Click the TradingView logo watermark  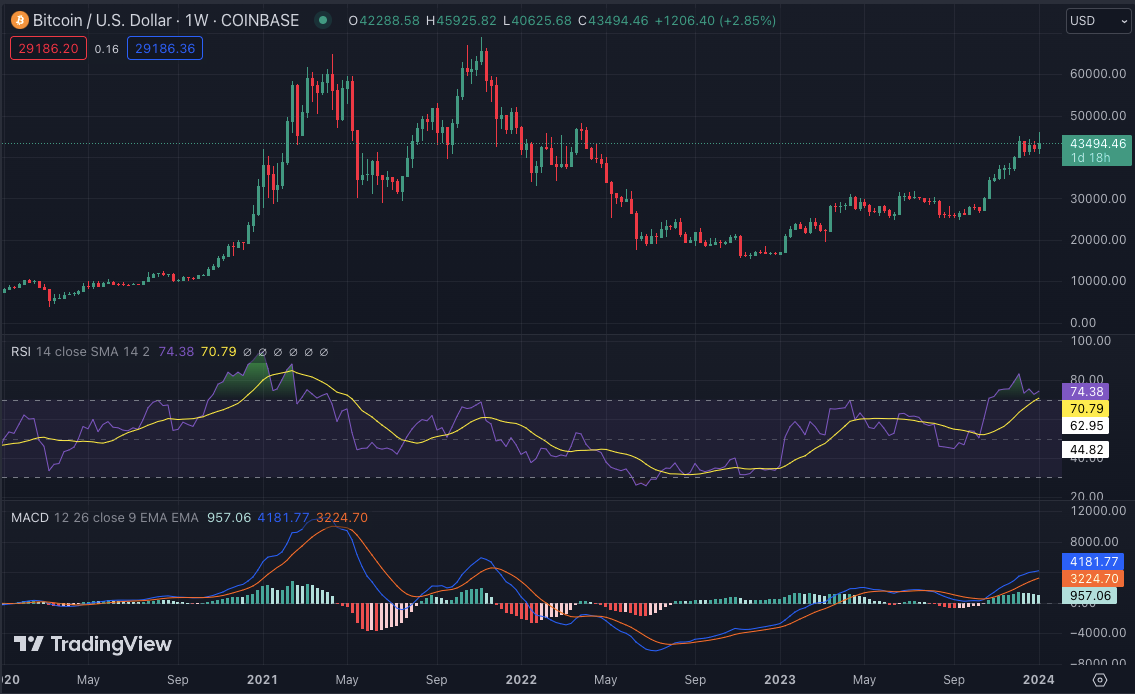(x=92, y=645)
